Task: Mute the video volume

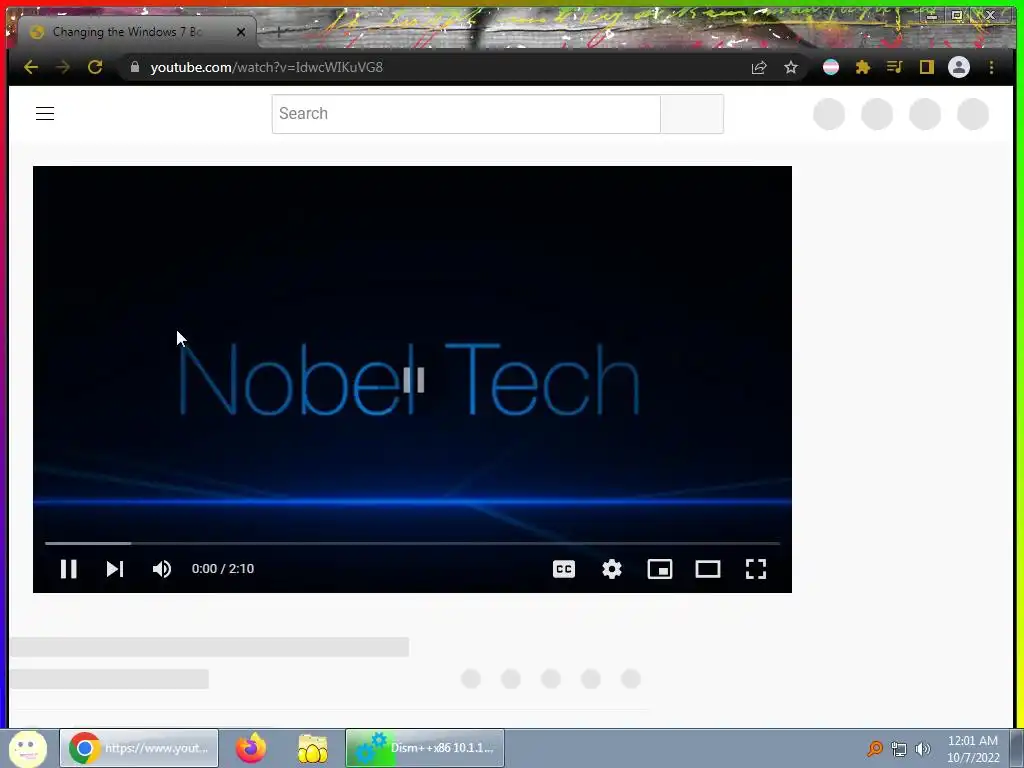Action: coord(162,569)
